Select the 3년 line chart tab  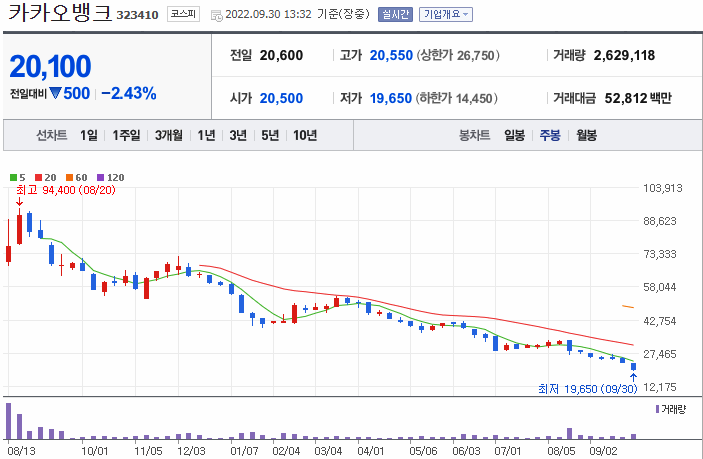[x=238, y=135]
